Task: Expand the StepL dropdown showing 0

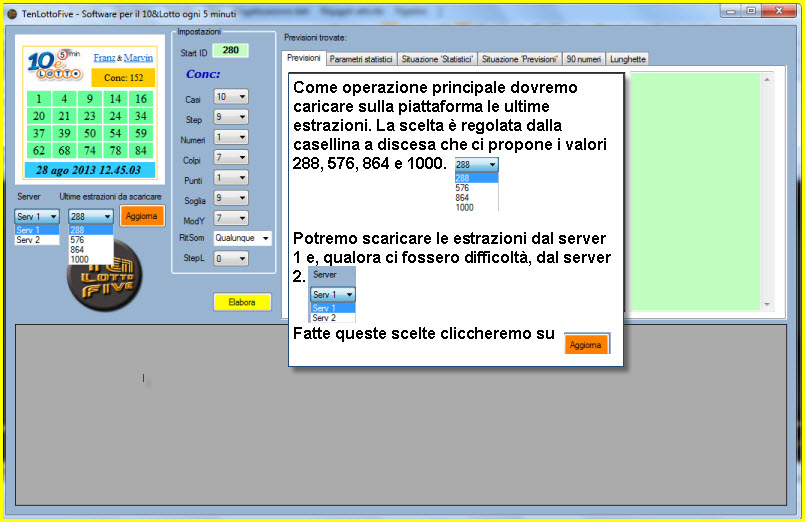Action: coord(231,258)
